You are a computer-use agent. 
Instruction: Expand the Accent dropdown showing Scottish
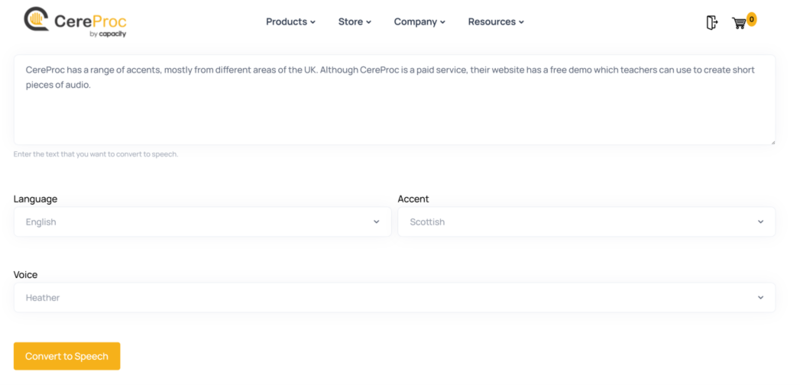tap(587, 222)
